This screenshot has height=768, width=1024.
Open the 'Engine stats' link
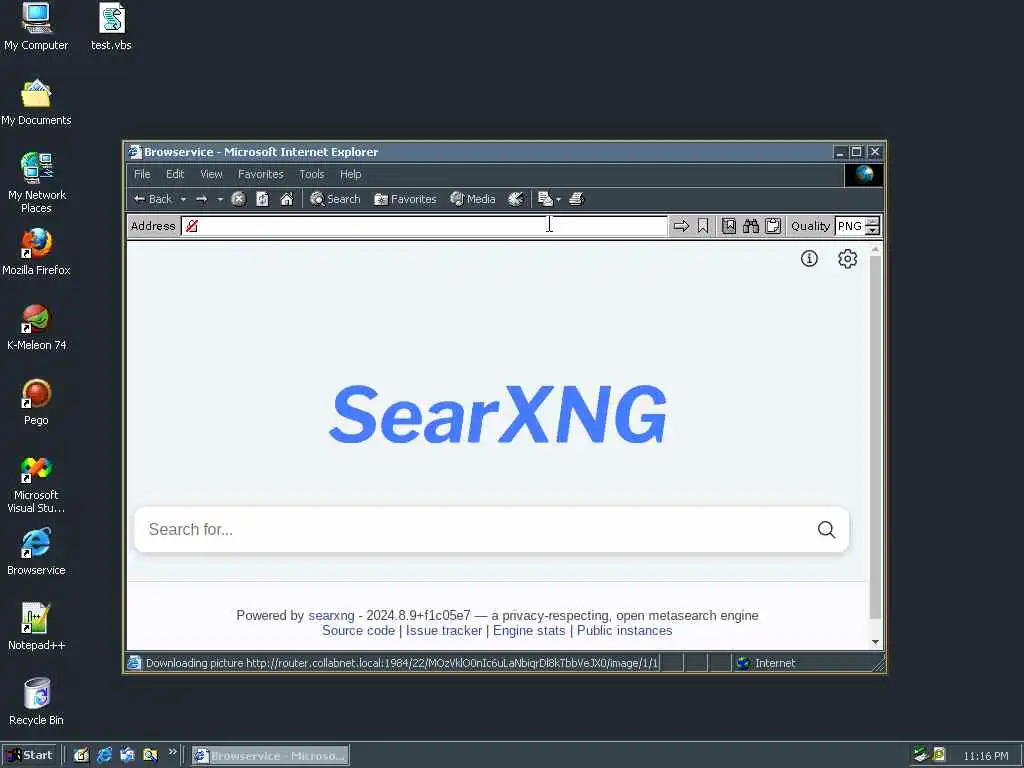click(x=529, y=631)
